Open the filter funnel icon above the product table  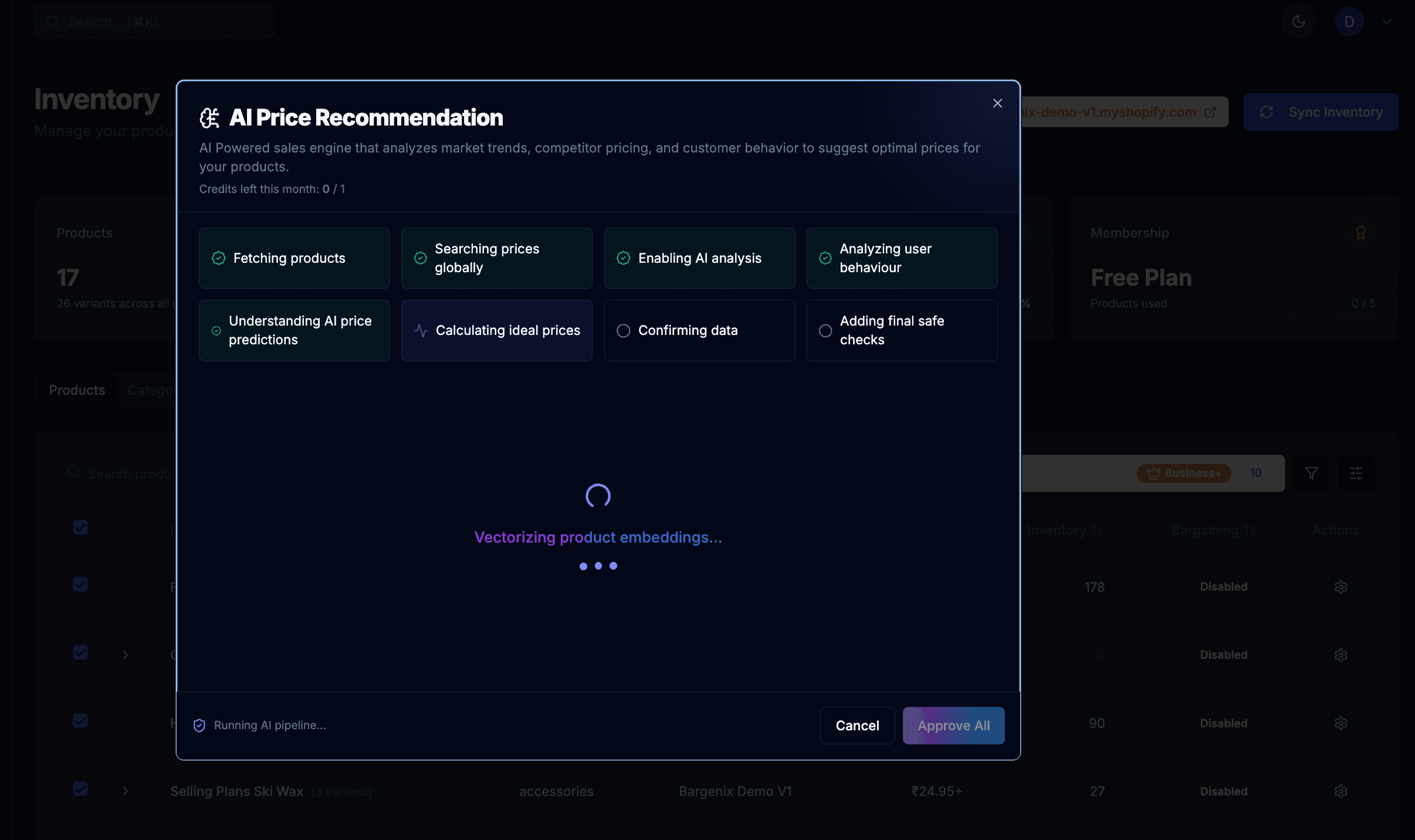(x=1312, y=473)
